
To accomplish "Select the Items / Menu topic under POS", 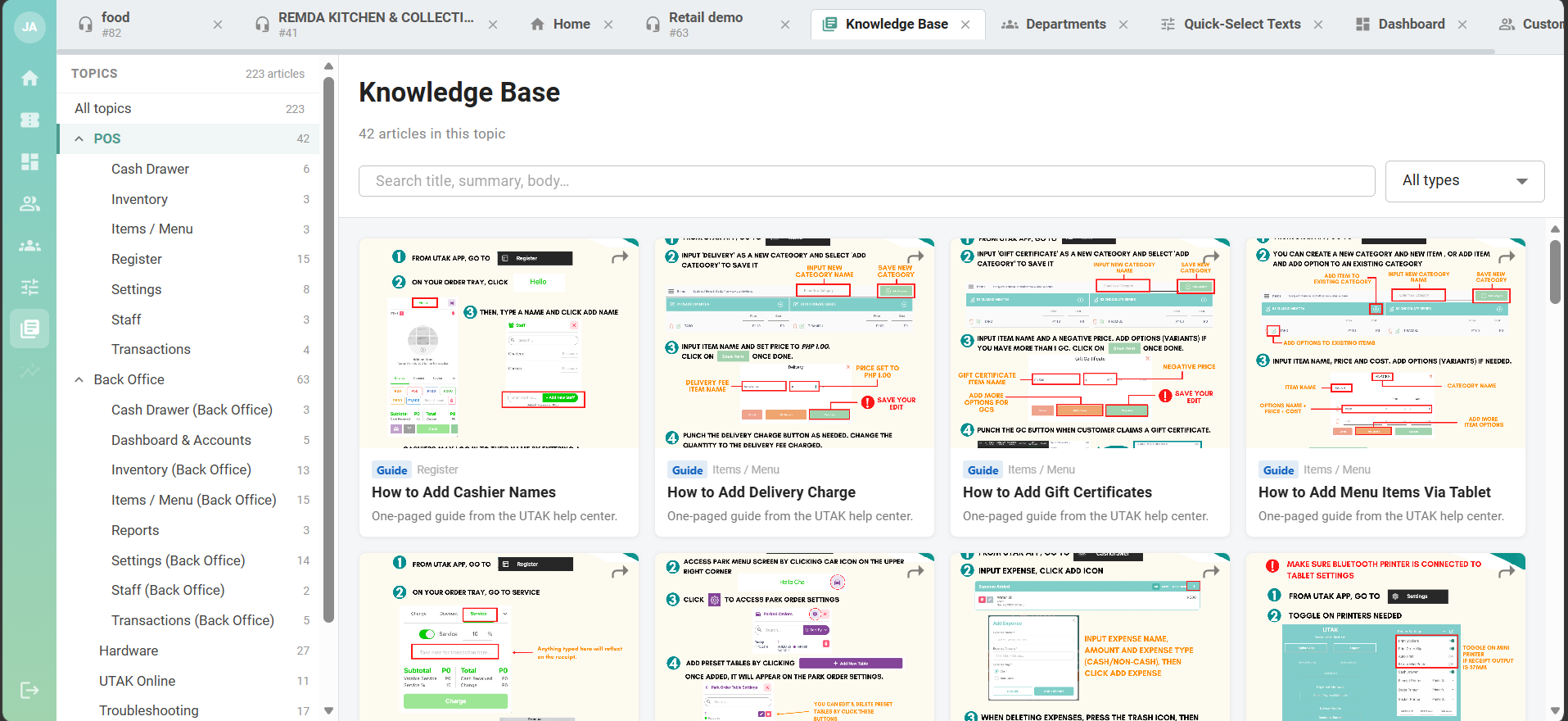I will (188, 229).
